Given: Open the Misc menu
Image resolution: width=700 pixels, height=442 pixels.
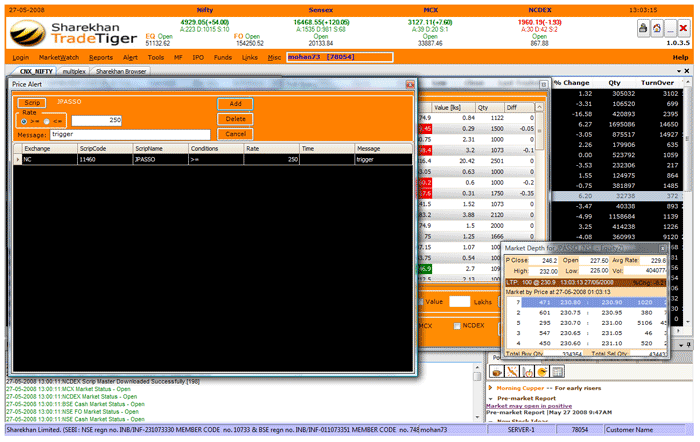Looking at the screenshot, I should (x=274, y=58).
